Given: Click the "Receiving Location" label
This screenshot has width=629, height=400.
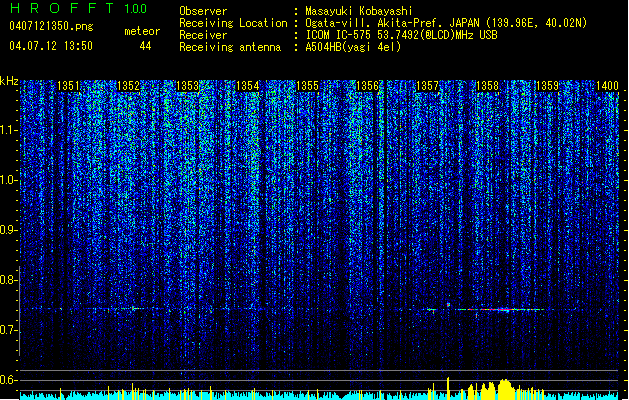Looking at the screenshot, I should 233,23.
